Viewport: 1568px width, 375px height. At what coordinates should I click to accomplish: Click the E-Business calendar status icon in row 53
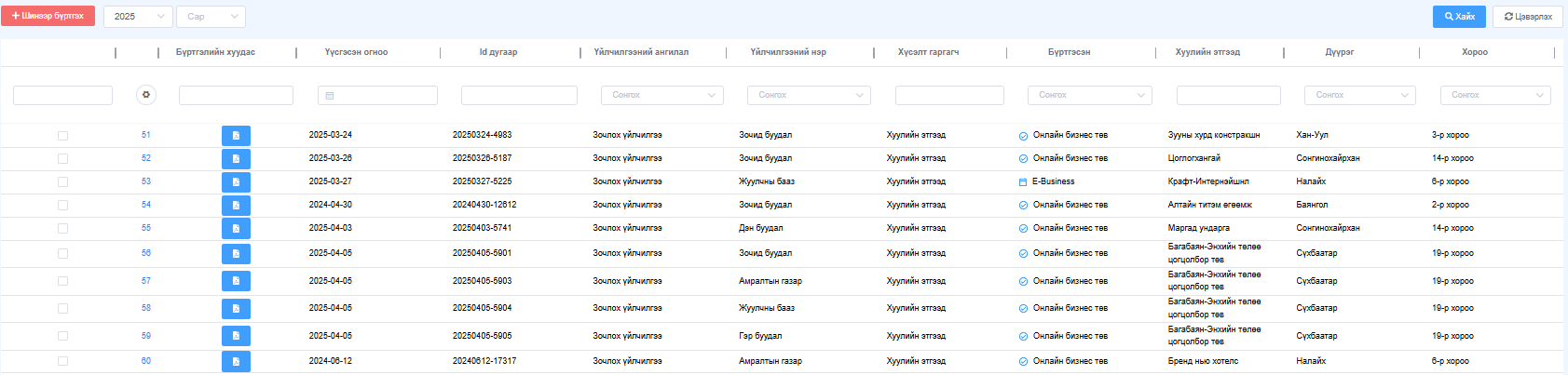tap(1023, 182)
